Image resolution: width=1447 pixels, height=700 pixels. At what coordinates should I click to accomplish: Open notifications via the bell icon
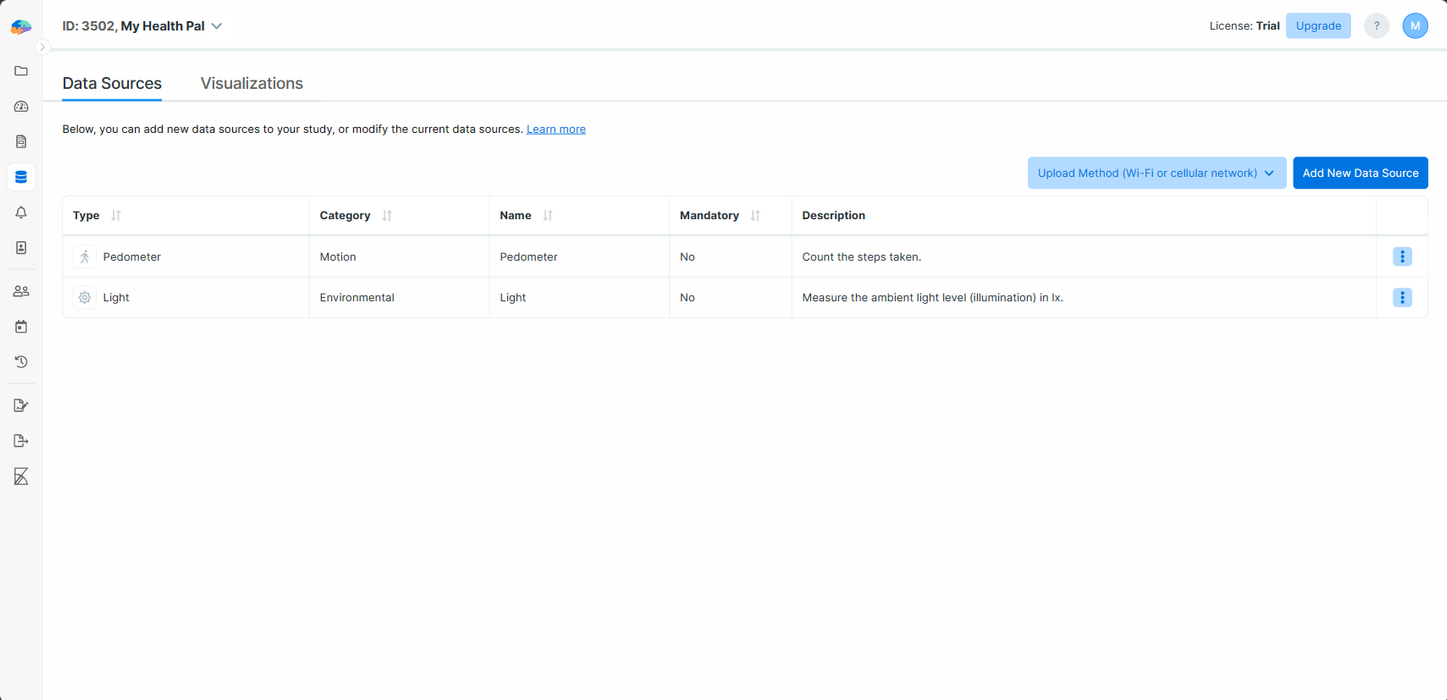[21, 211]
